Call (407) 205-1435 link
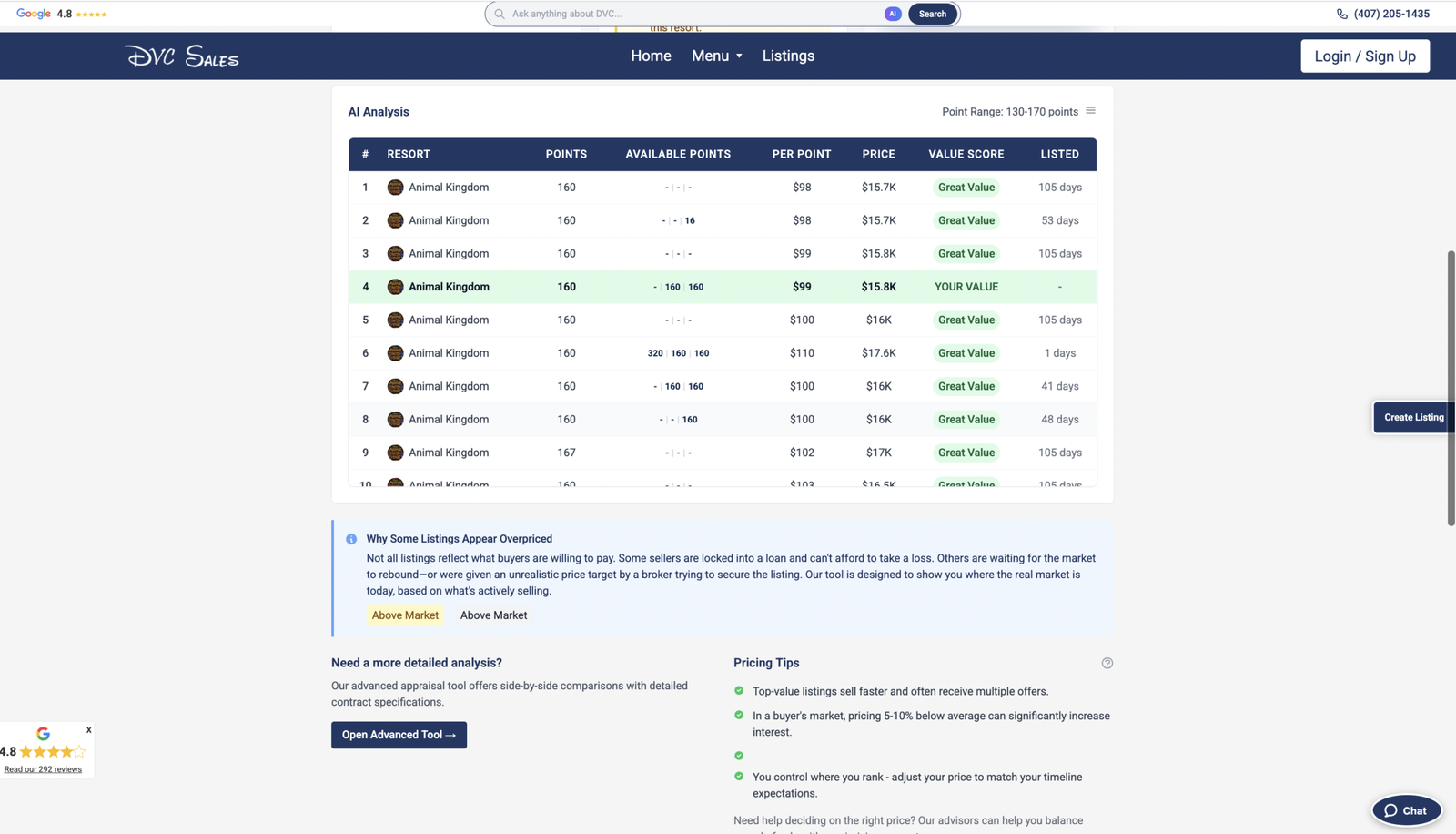Viewport: 1456px width, 834px height. coord(1391,14)
